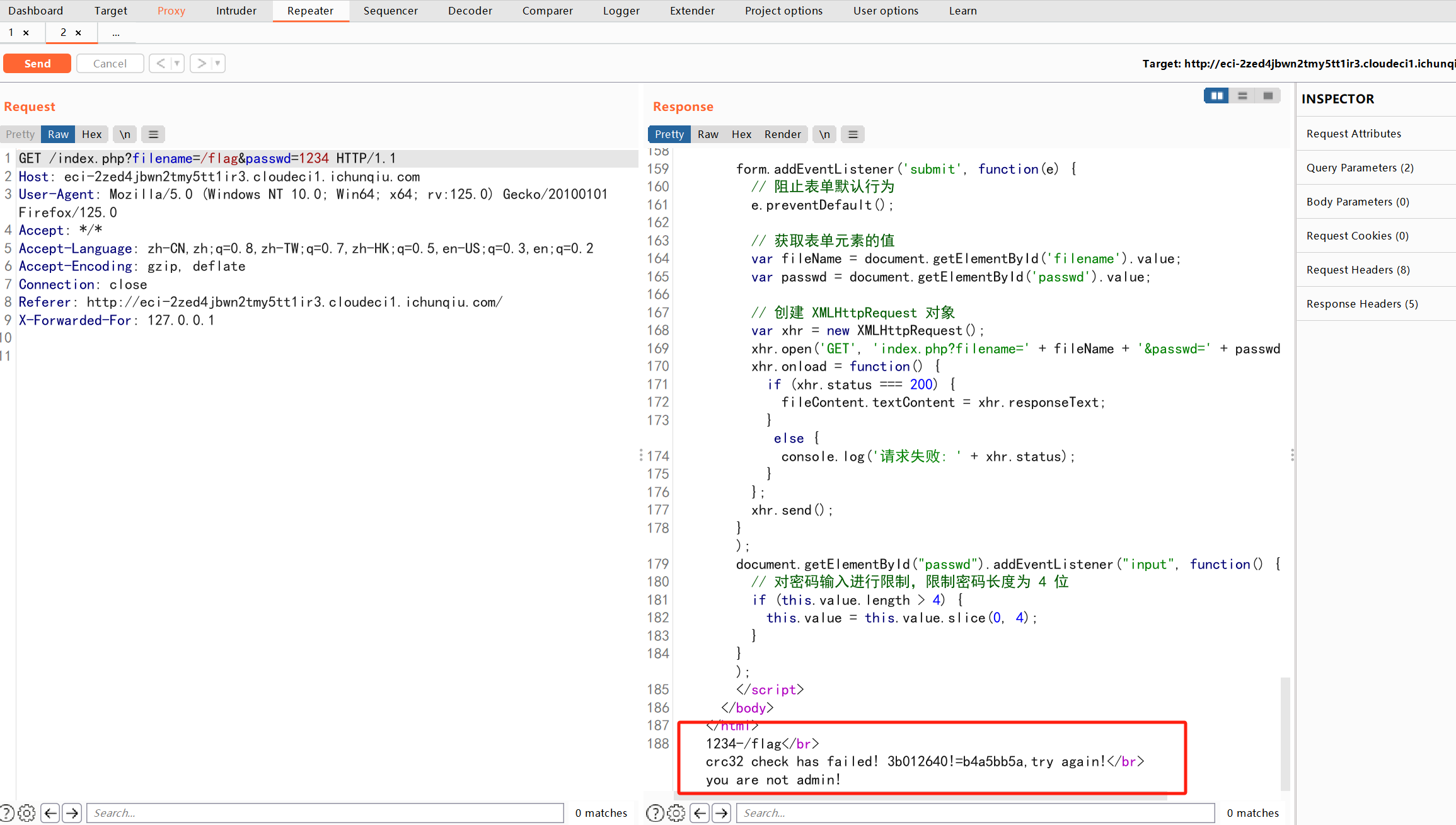Toggle non-printable characters (\n) in Request
The width and height of the screenshot is (1456, 825).
click(x=125, y=134)
